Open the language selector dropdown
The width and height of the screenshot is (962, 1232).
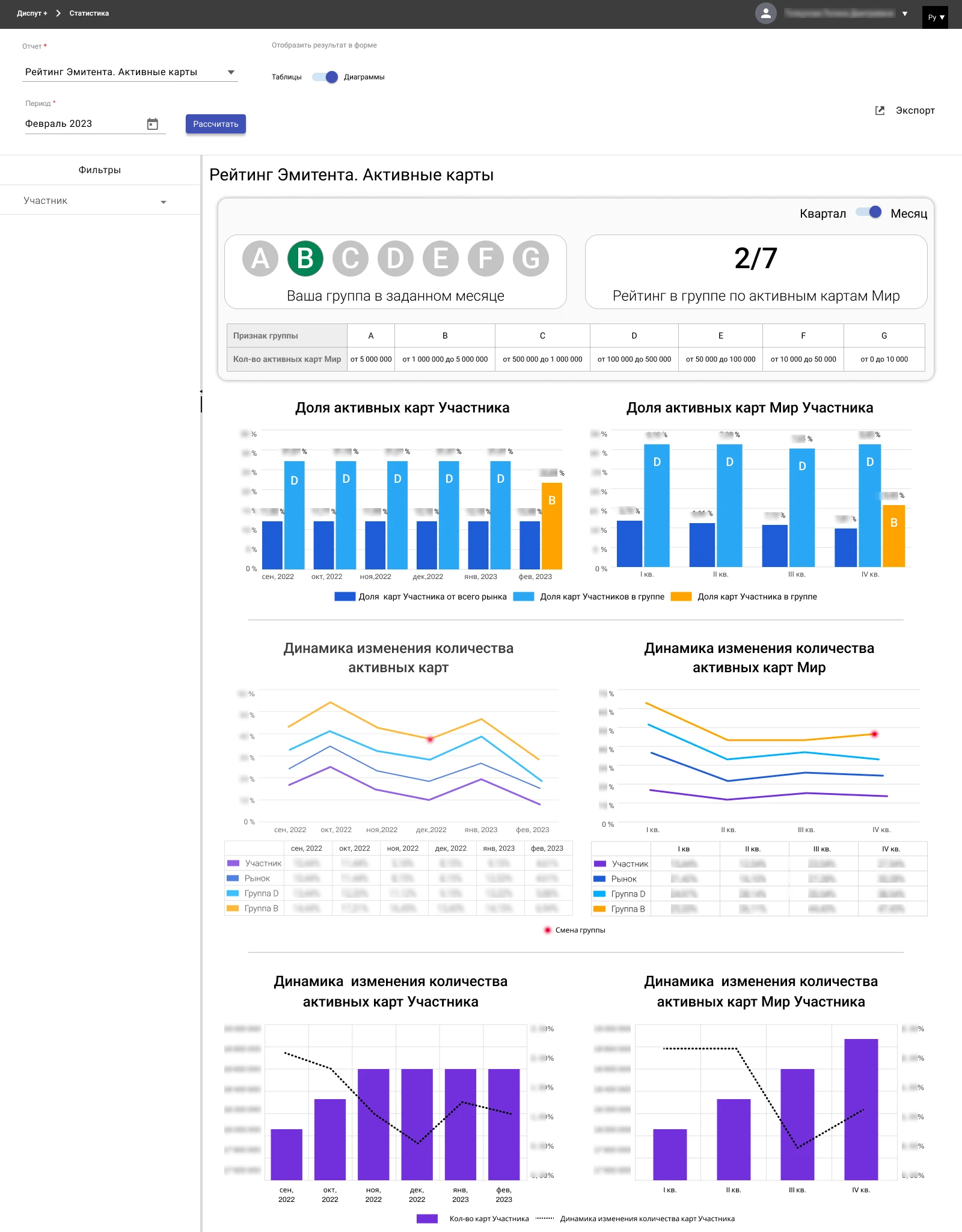click(x=936, y=17)
